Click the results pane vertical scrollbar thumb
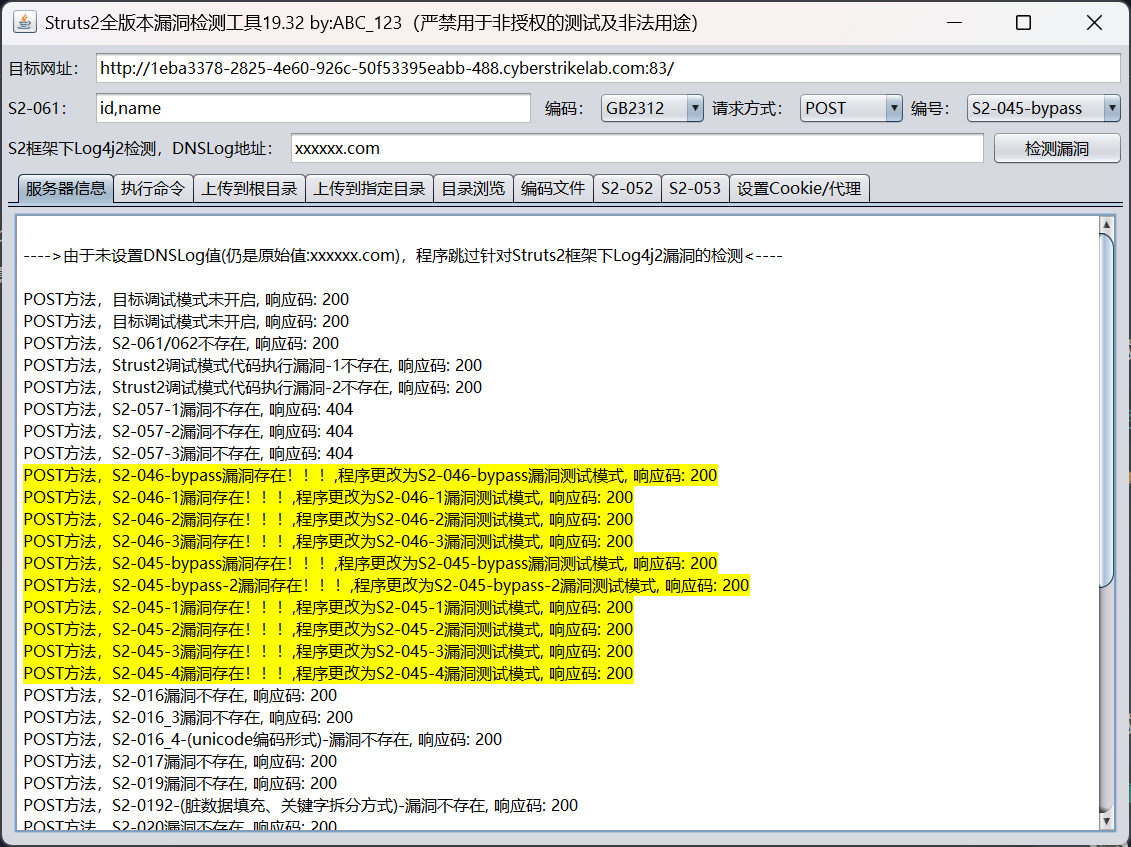 (x=1106, y=410)
